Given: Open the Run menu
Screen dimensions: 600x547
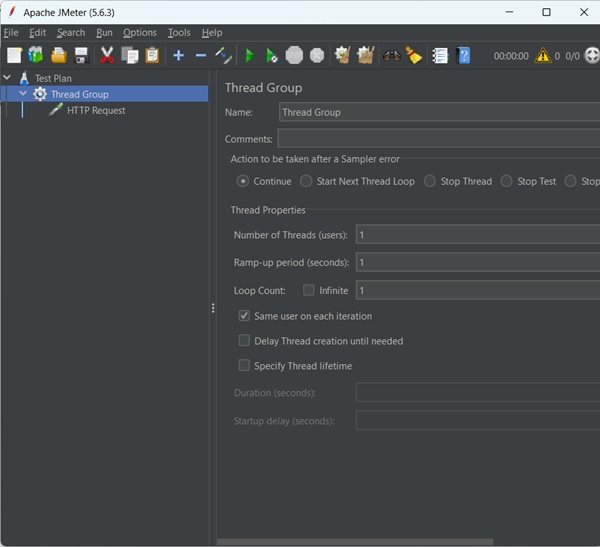Looking at the screenshot, I should [x=104, y=33].
